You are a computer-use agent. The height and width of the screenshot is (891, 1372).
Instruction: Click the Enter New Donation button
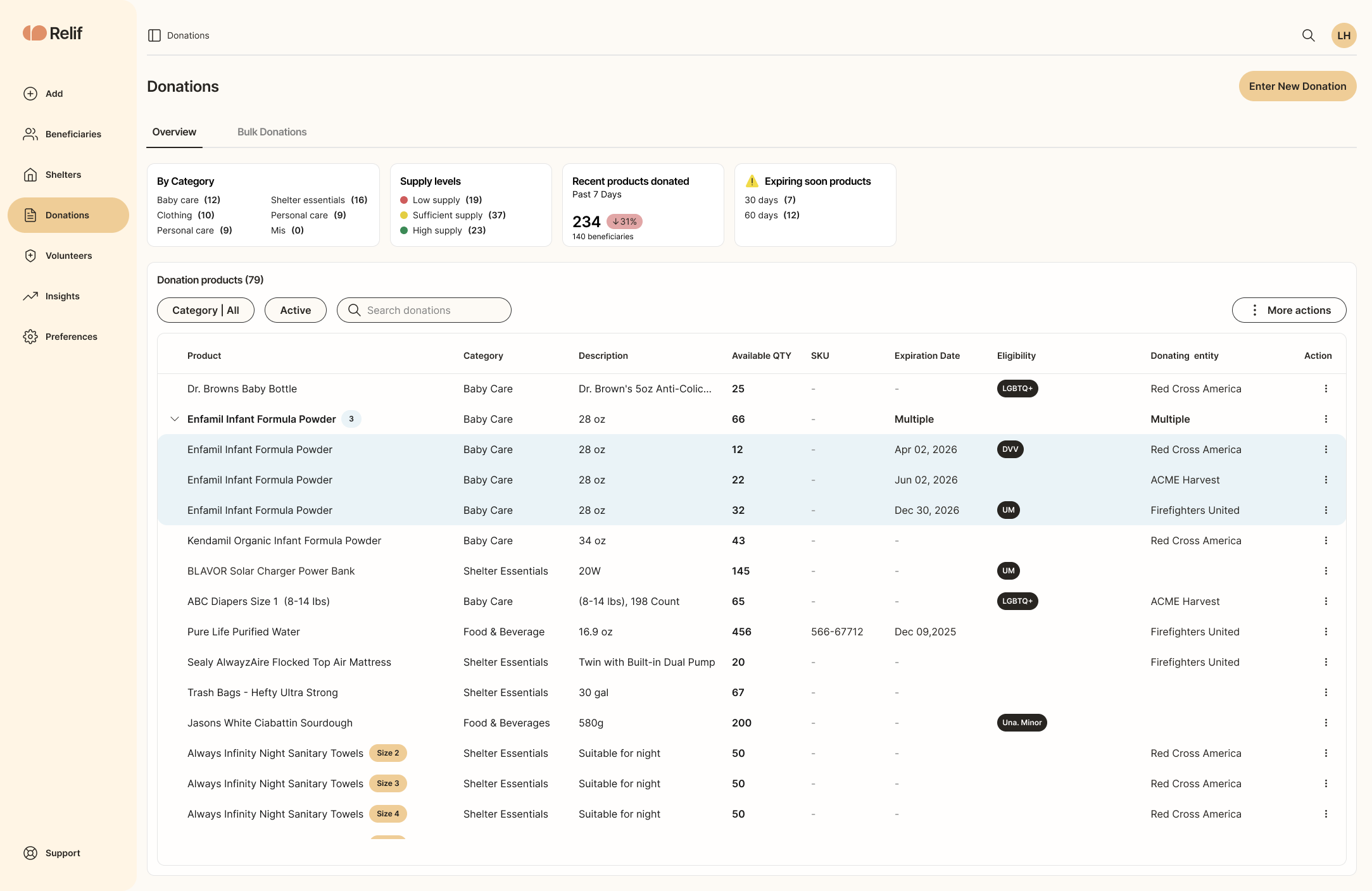[x=1297, y=86]
